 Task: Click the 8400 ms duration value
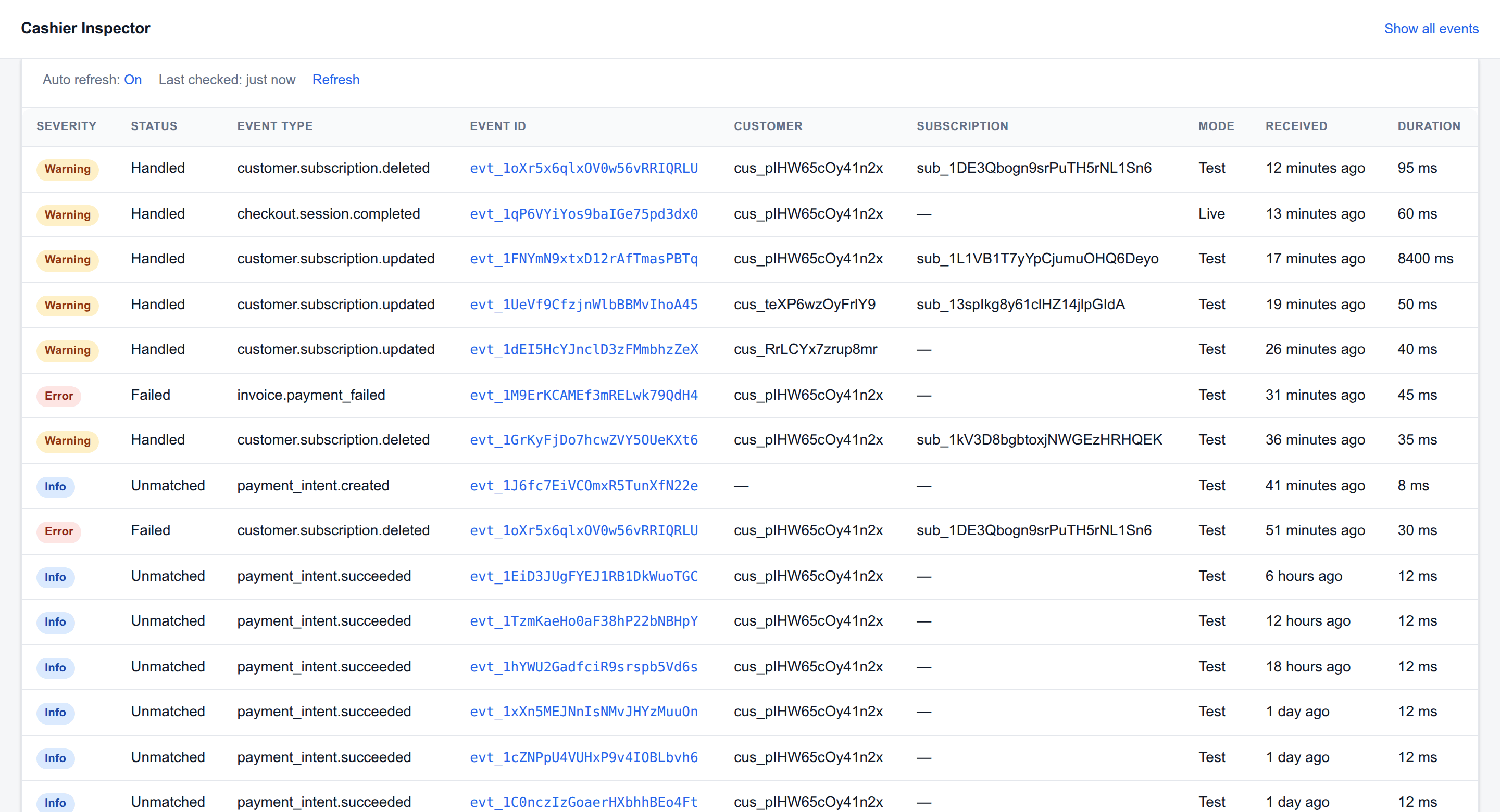point(1425,259)
